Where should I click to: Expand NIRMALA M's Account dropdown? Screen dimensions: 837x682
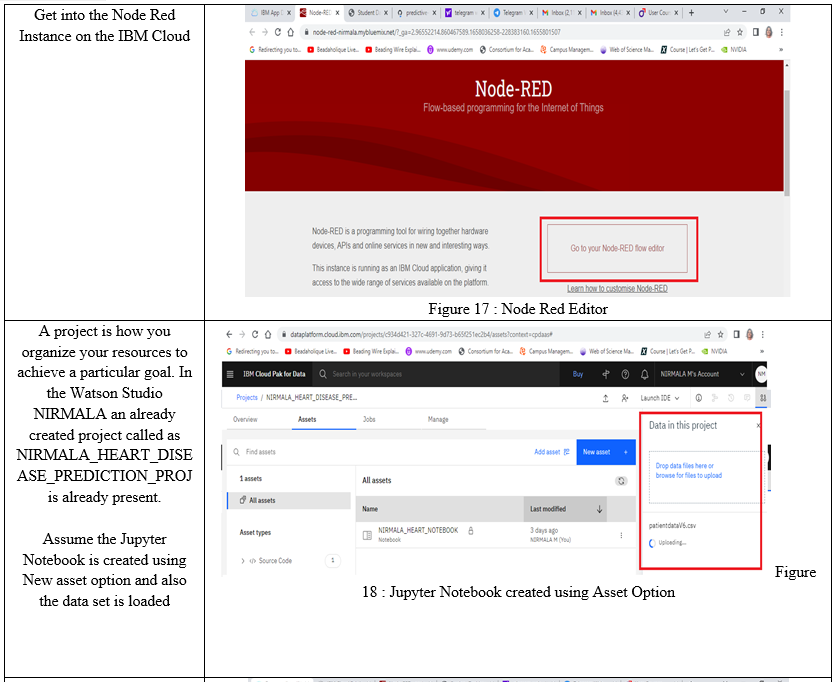tap(702, 374)
